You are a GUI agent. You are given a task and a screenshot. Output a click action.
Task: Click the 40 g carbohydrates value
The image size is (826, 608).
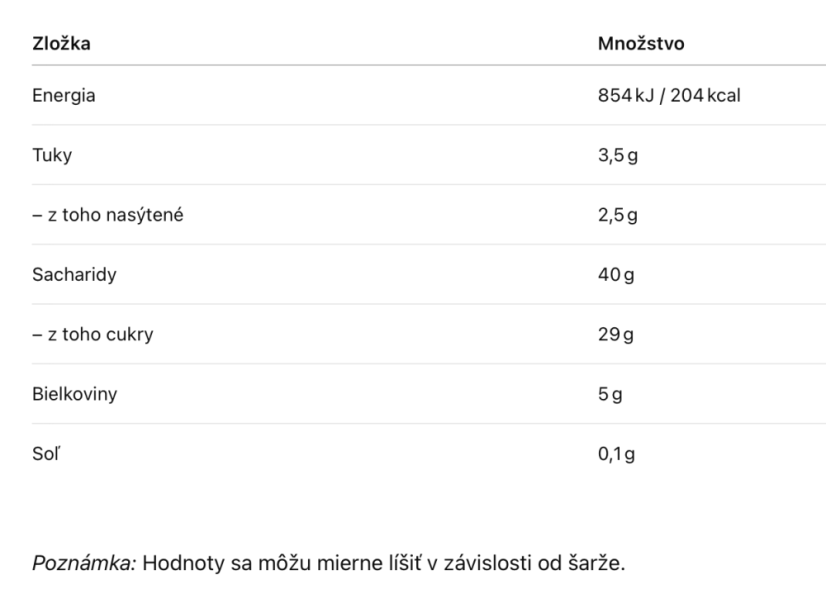(x=616, y=274)
